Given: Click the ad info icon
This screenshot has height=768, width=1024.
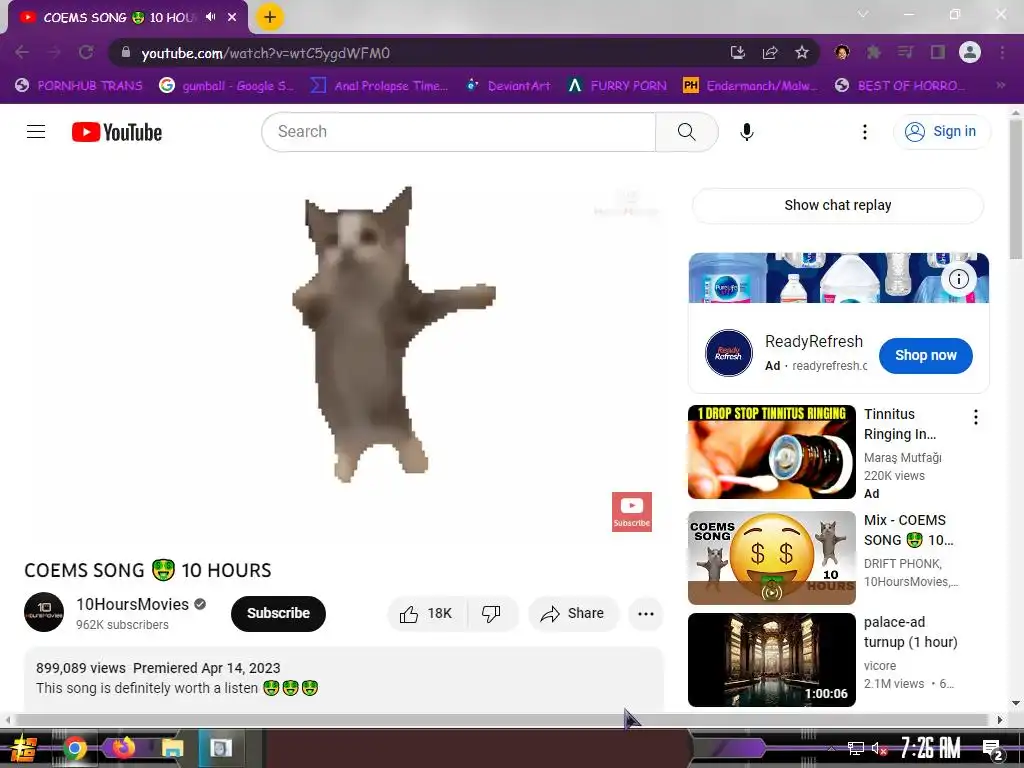Looking at the screenshot, I should click(958, 280).
